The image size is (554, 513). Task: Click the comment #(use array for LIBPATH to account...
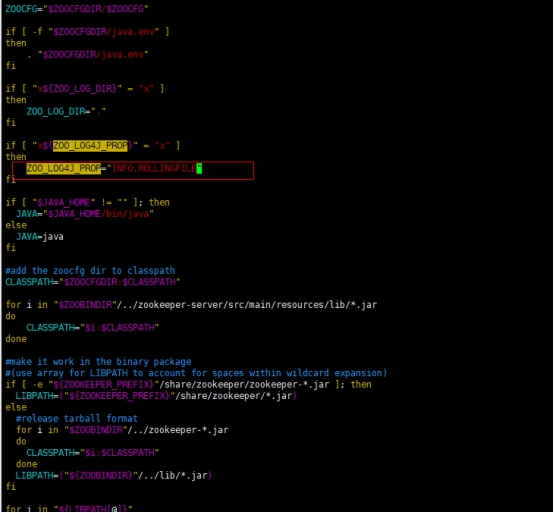pos(196,373)
